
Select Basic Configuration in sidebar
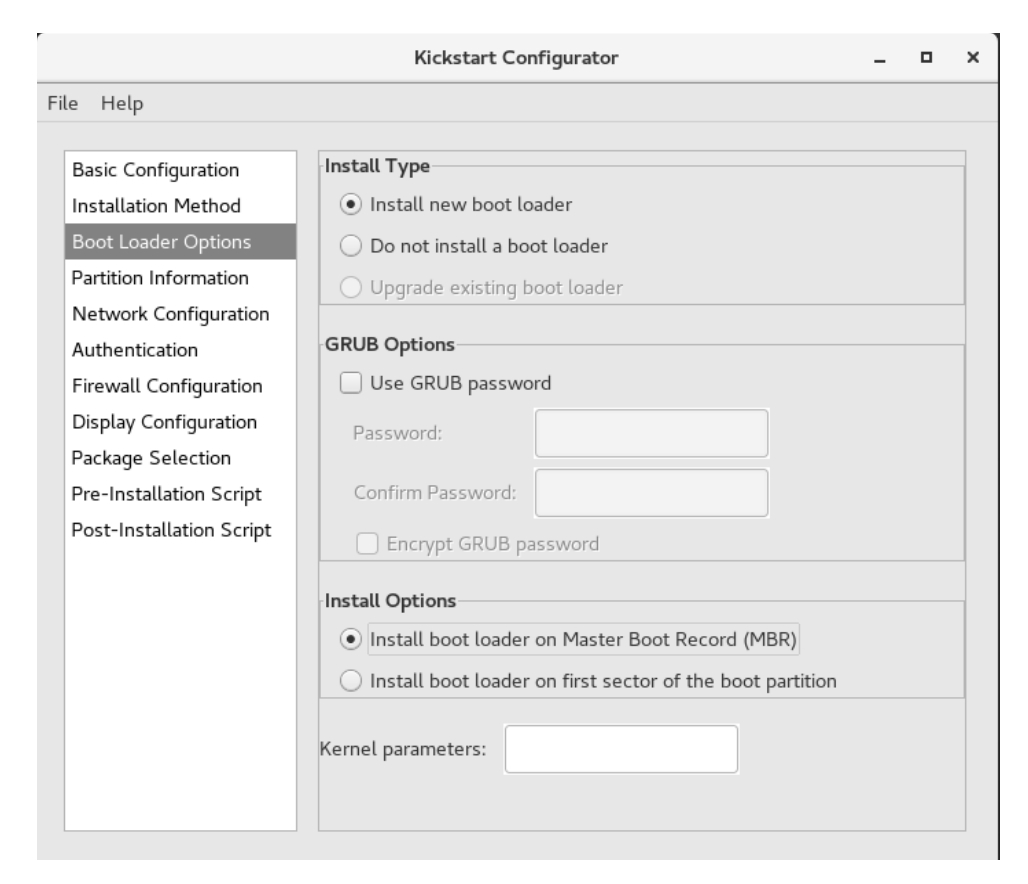click(x=155, y=170)
